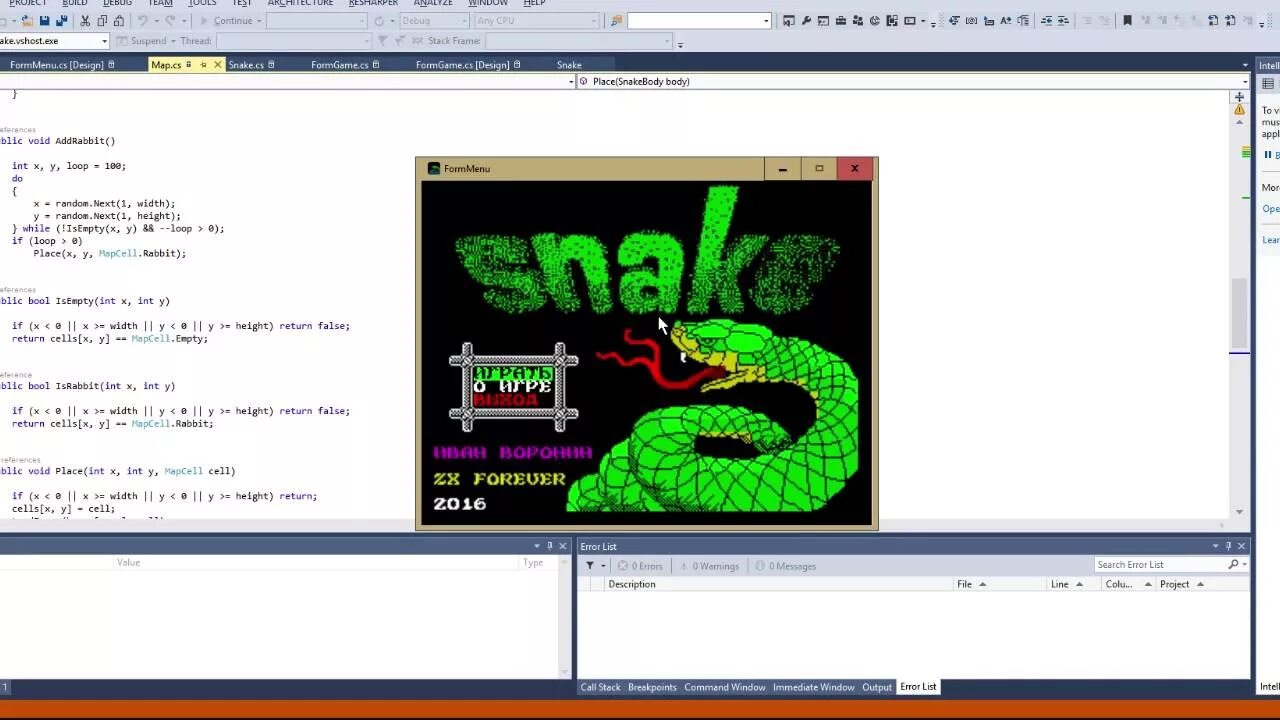Click О ИГРЕ menu item in the Snake game

tap(513, 386)
